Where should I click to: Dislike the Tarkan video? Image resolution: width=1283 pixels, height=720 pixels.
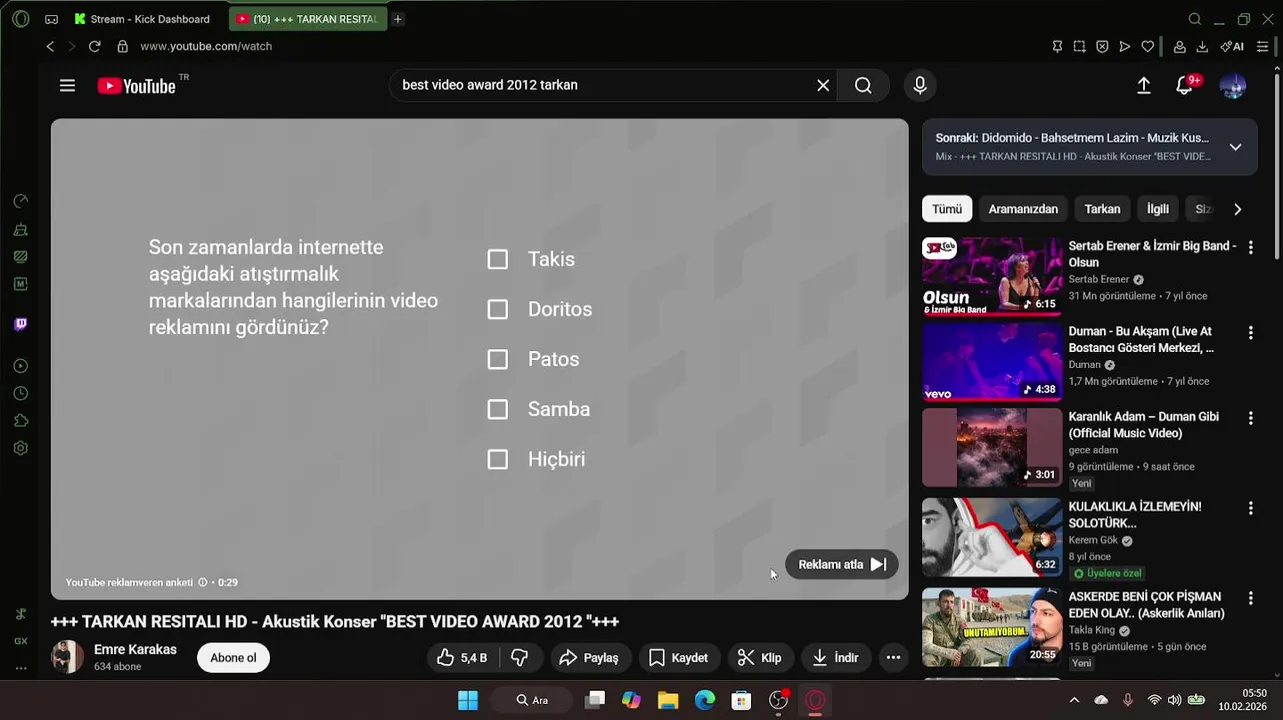519,657
